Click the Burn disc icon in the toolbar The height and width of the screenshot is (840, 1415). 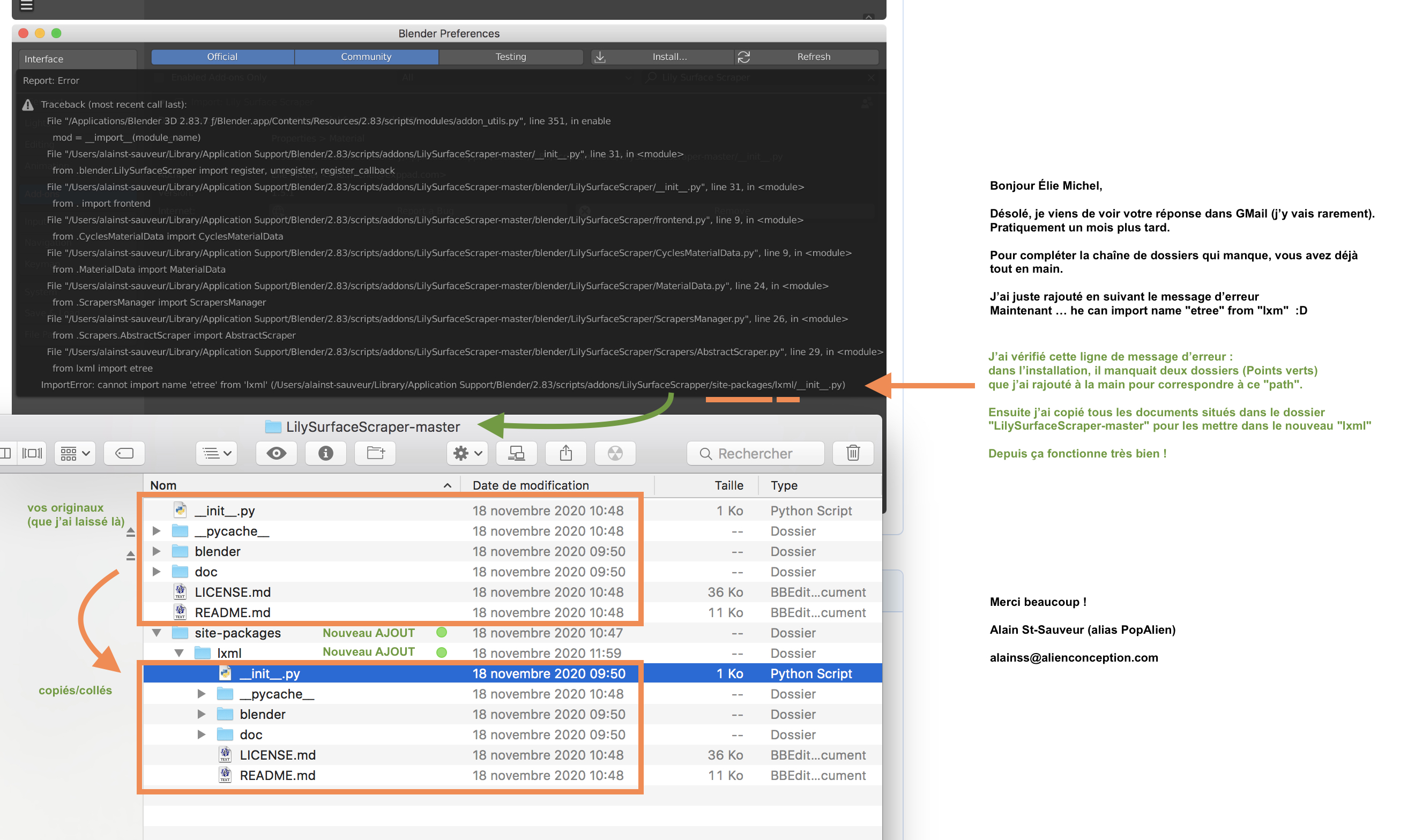pyautogui.click(x=615, y=453)
